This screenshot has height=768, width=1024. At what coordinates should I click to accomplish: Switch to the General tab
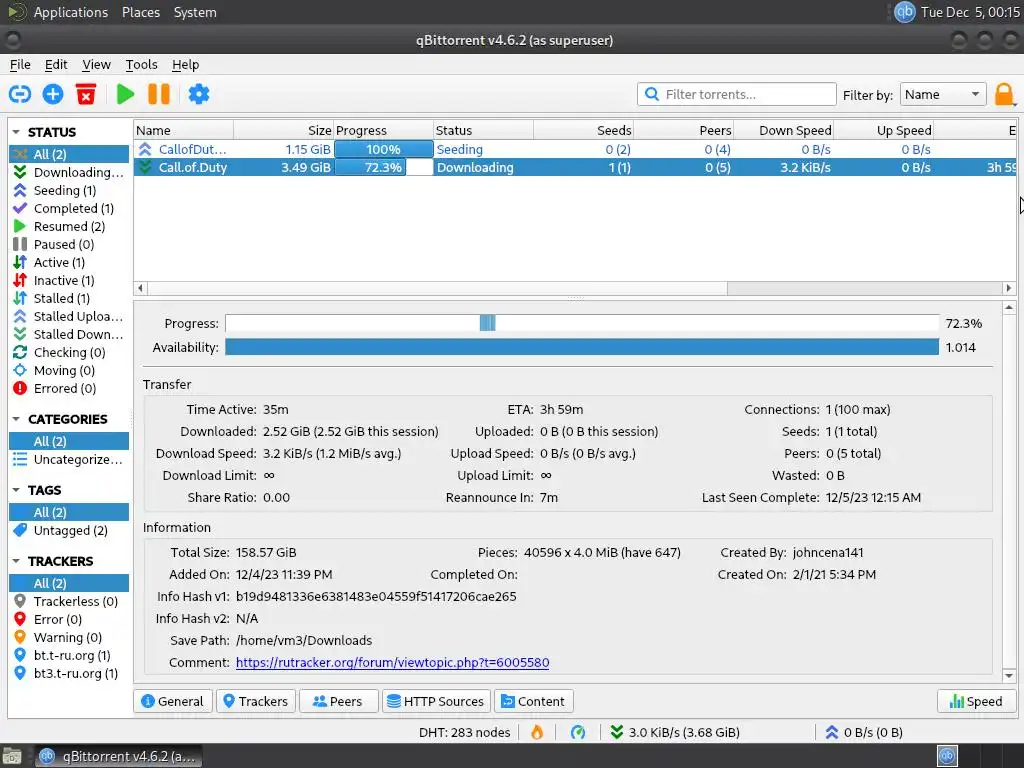click(173, 701)
